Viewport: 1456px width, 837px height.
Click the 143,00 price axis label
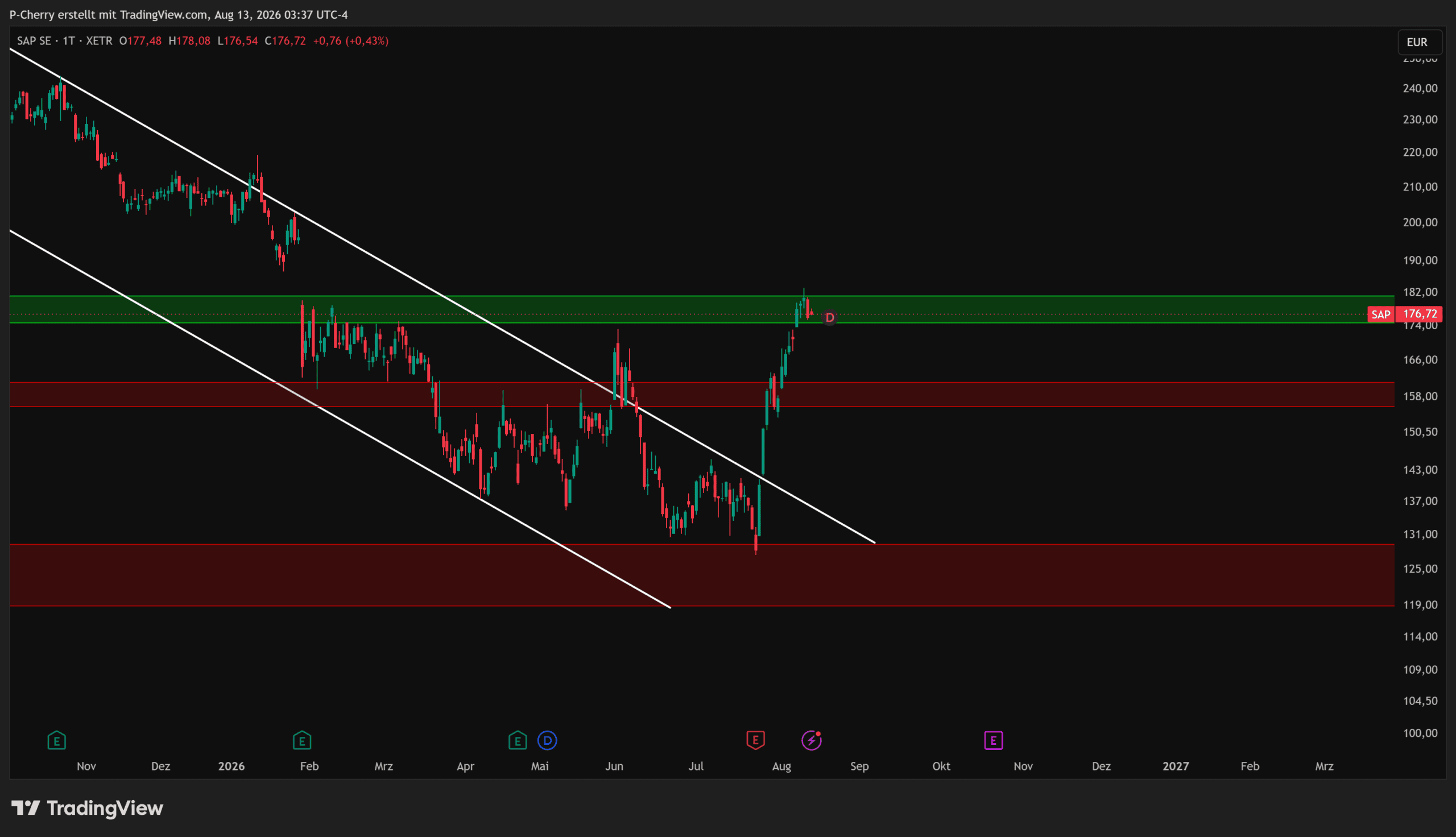pyautogui.click(x=1420, y=470)
